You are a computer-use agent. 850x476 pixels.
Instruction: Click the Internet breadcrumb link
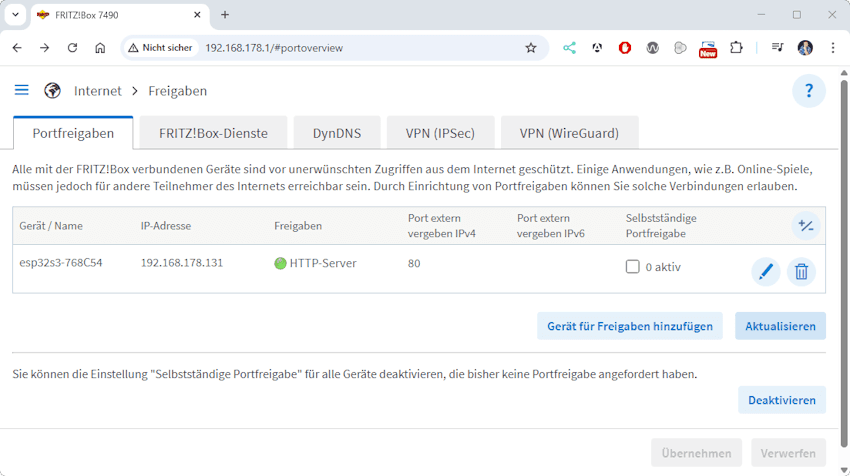pos(97,91)
